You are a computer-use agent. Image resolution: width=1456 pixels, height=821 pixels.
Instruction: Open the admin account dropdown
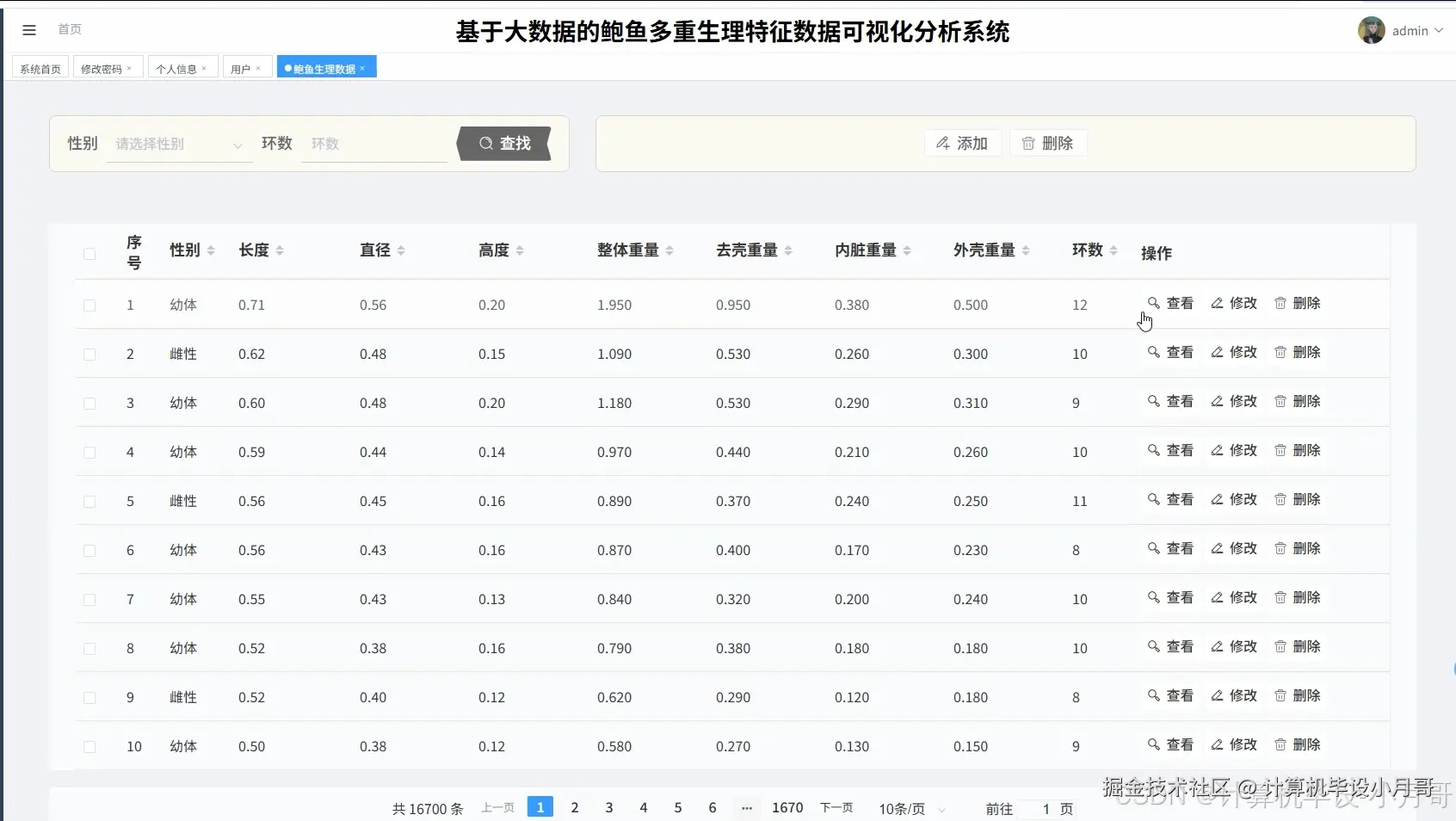1411,30
